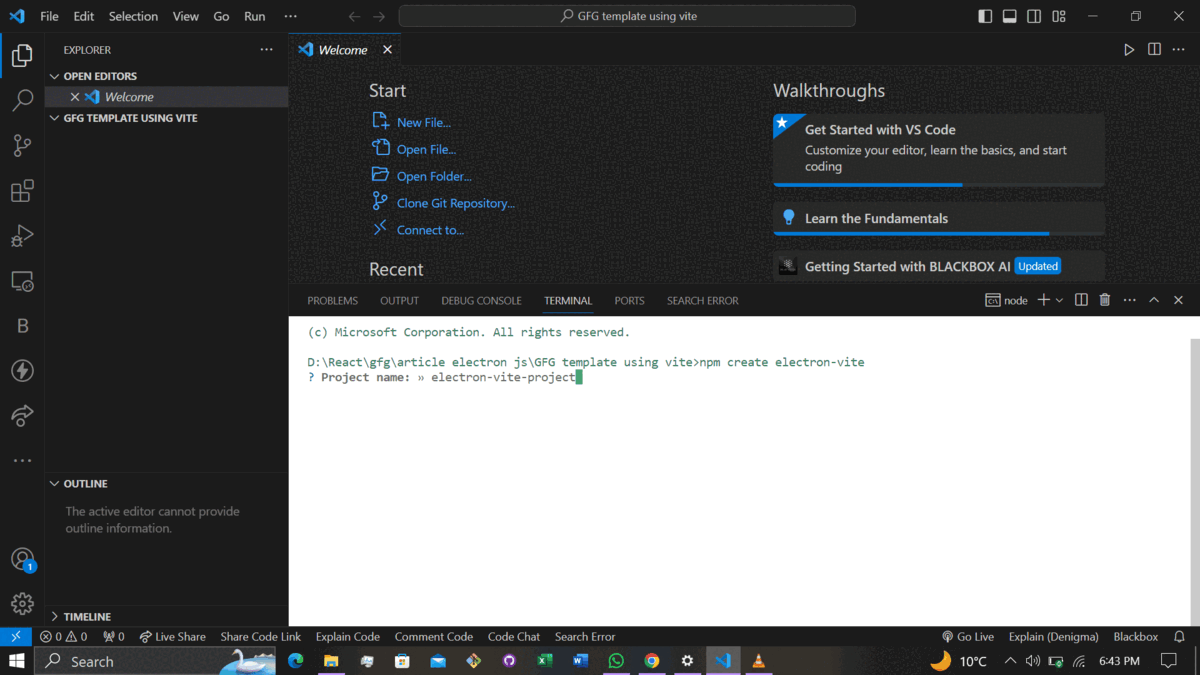1200x675 pixels.
Task: Collapse the GFG TEMPLATE USING VITE folder section
Action: (166, 118)
